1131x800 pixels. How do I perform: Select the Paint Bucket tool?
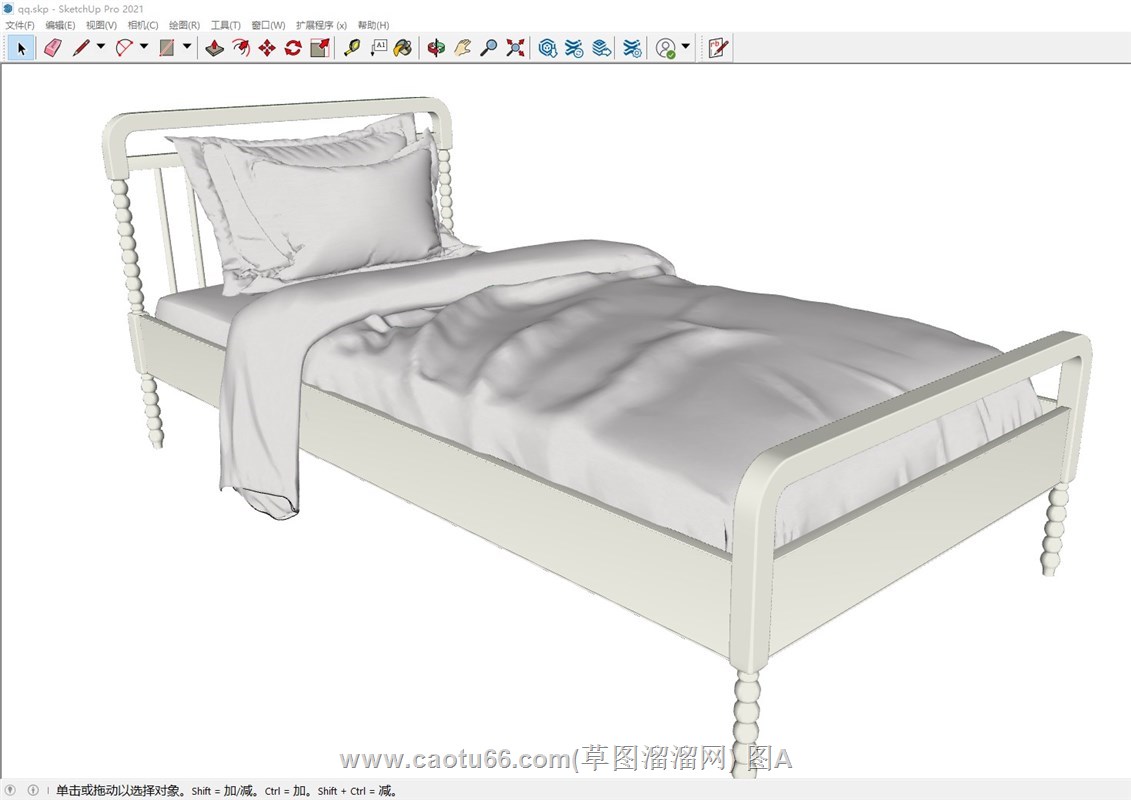coord(403,47)
